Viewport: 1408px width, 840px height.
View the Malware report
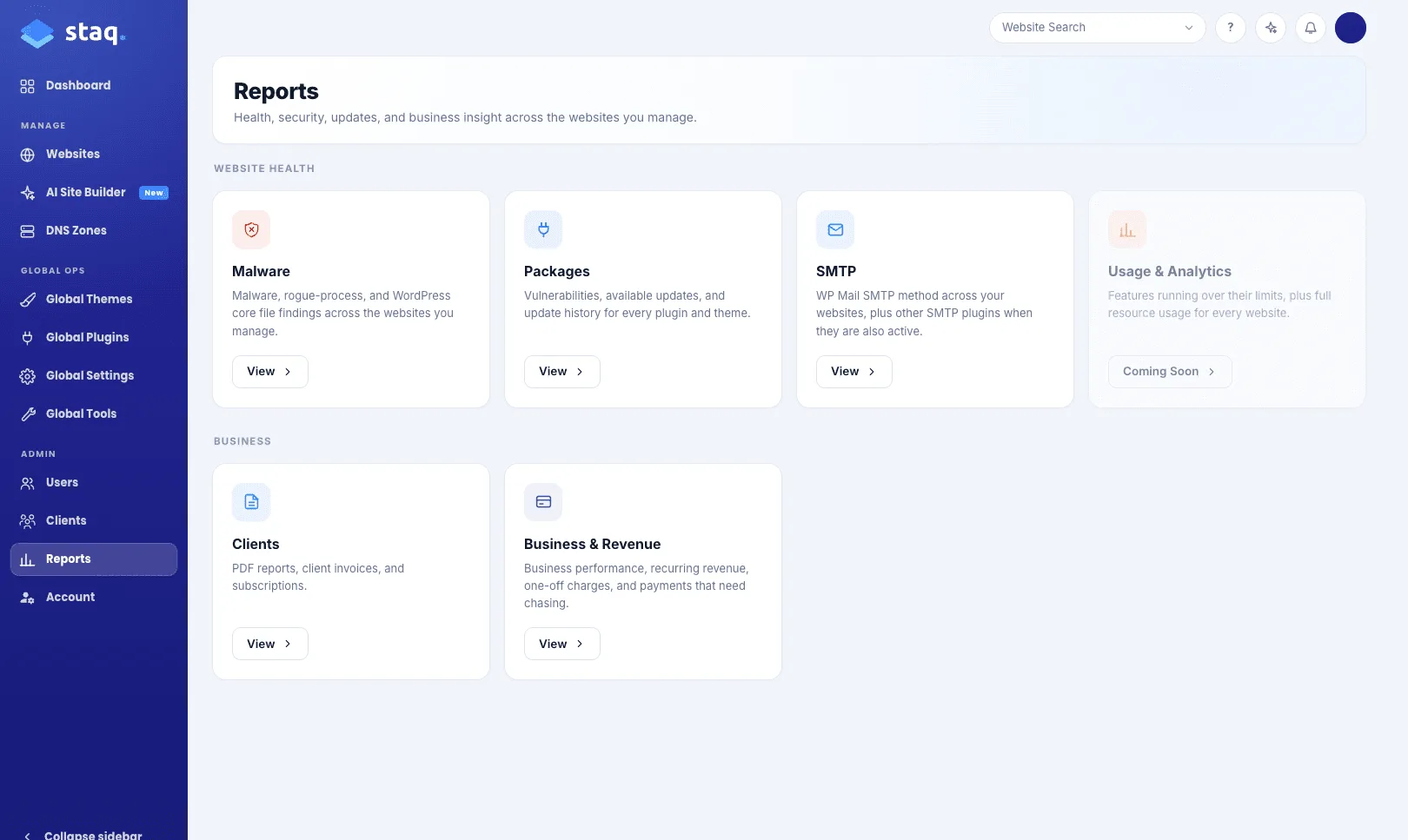(x=269, y=372)
